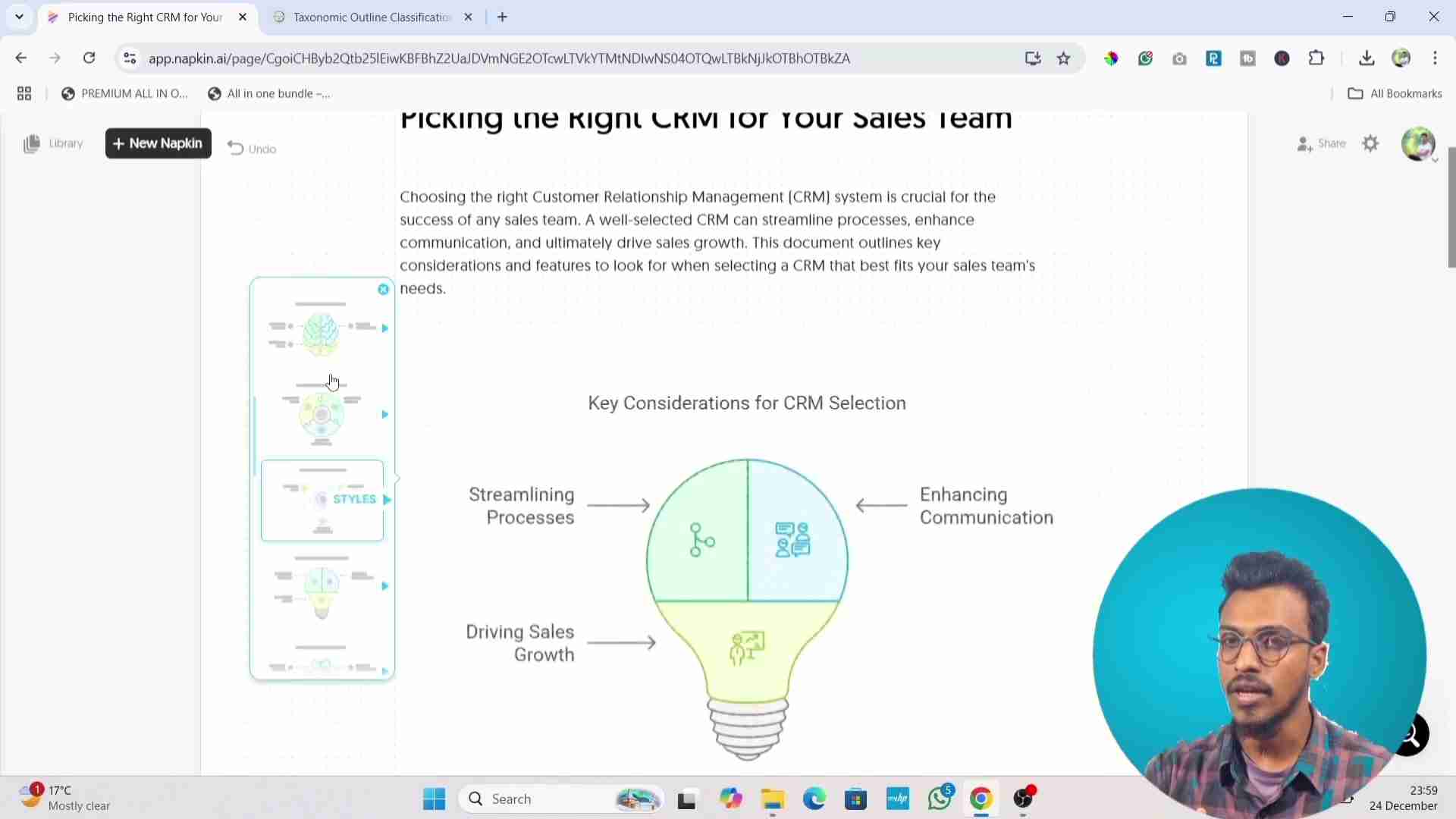Expand styles for circular diagram thumbnail
Image resolution: width=1456 pixels, height=819 pixels.
pyautogui.click(x=385, y=415)
